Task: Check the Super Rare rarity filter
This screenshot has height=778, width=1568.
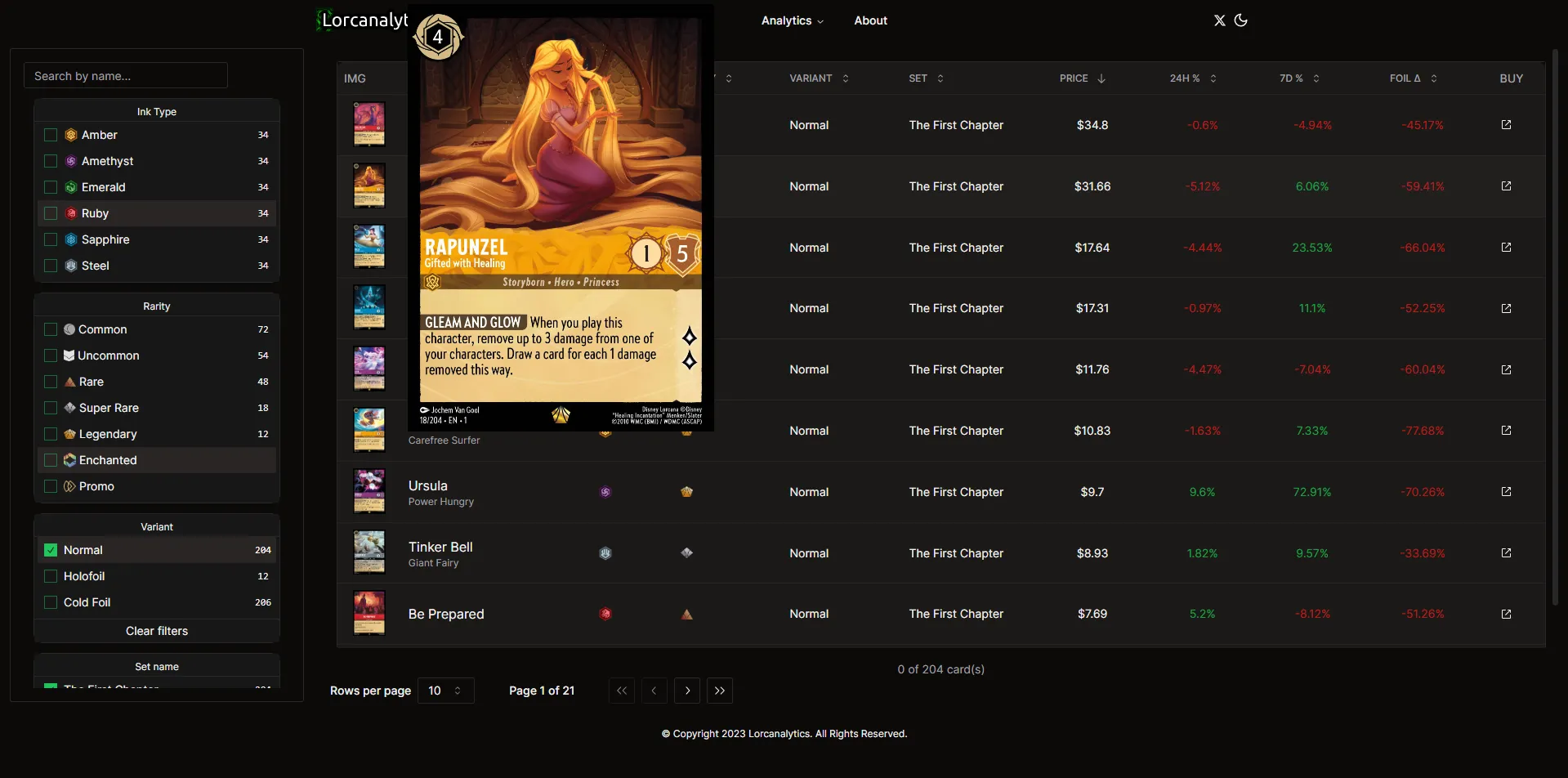Action: click(51, 408)
